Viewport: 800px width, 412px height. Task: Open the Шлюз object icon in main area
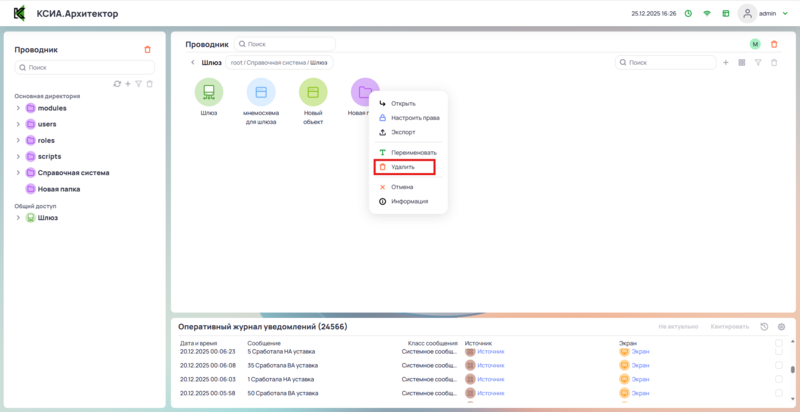point(209,93)
